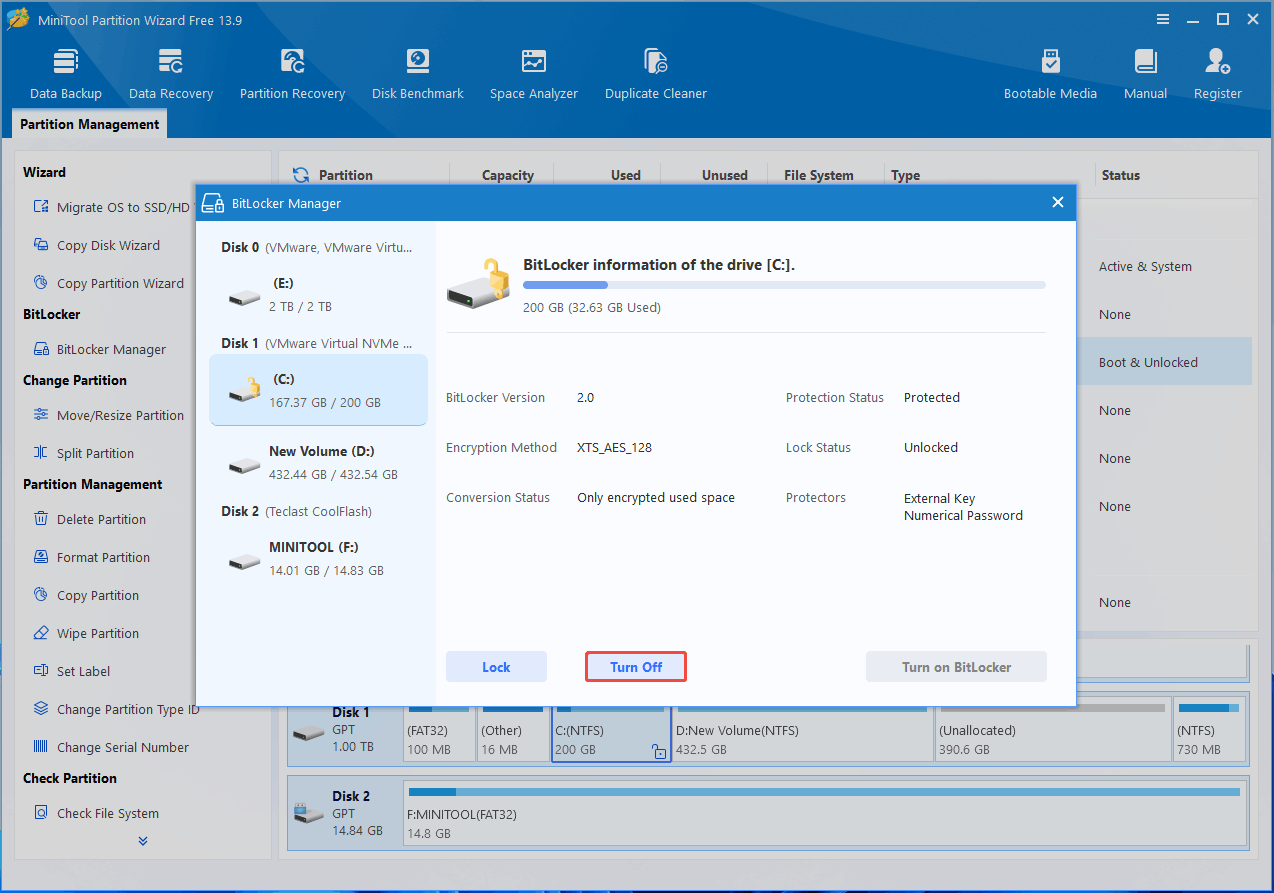This screenshot has width=1274, height=893.
Task: Select Format Partition
Action: pos(91,557)
